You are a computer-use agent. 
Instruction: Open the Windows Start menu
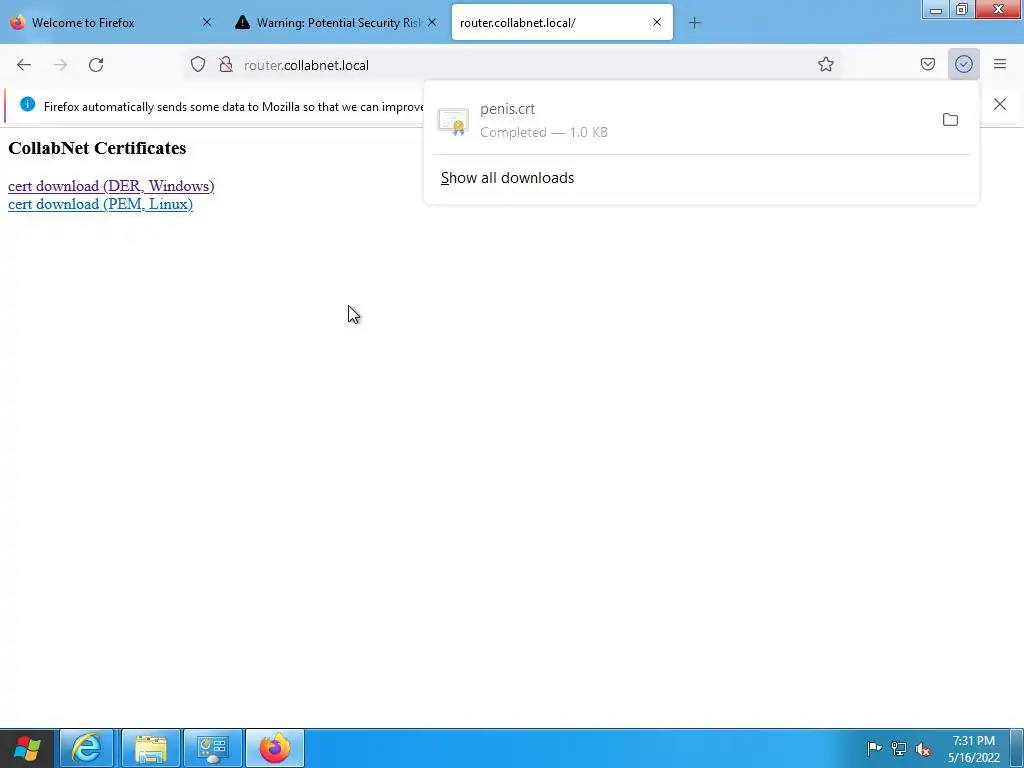point(27,748)
